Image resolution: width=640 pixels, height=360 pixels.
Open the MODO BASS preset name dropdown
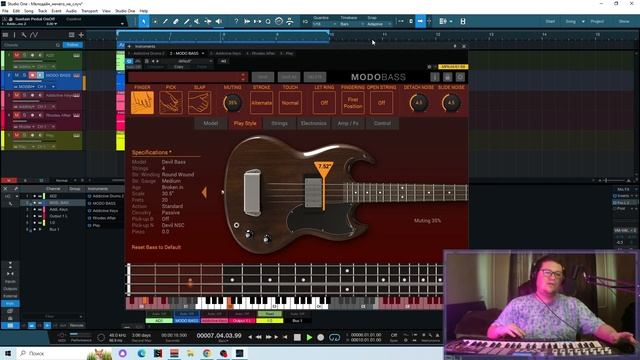[x=188, y=77]
